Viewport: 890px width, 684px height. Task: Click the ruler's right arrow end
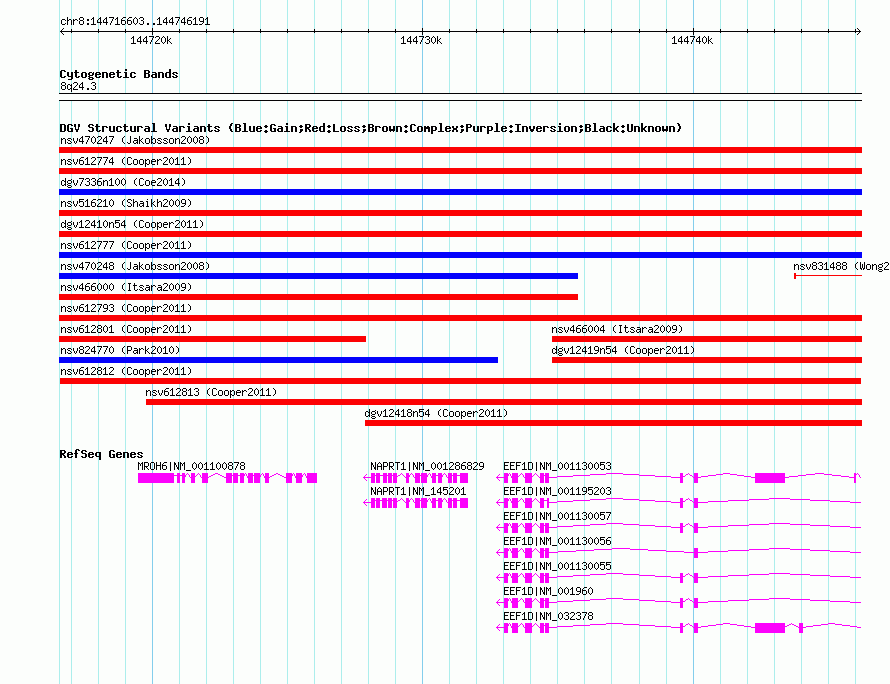point(858,31)
